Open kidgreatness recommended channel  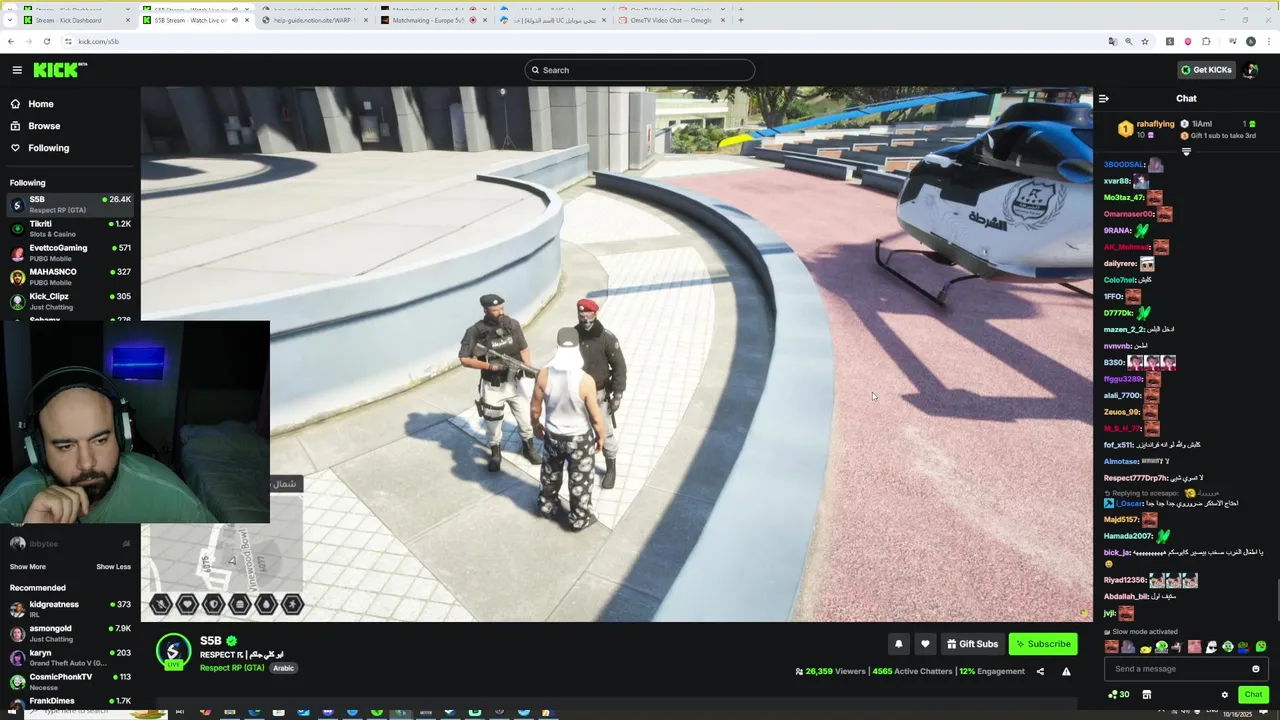tap(70, 609)
